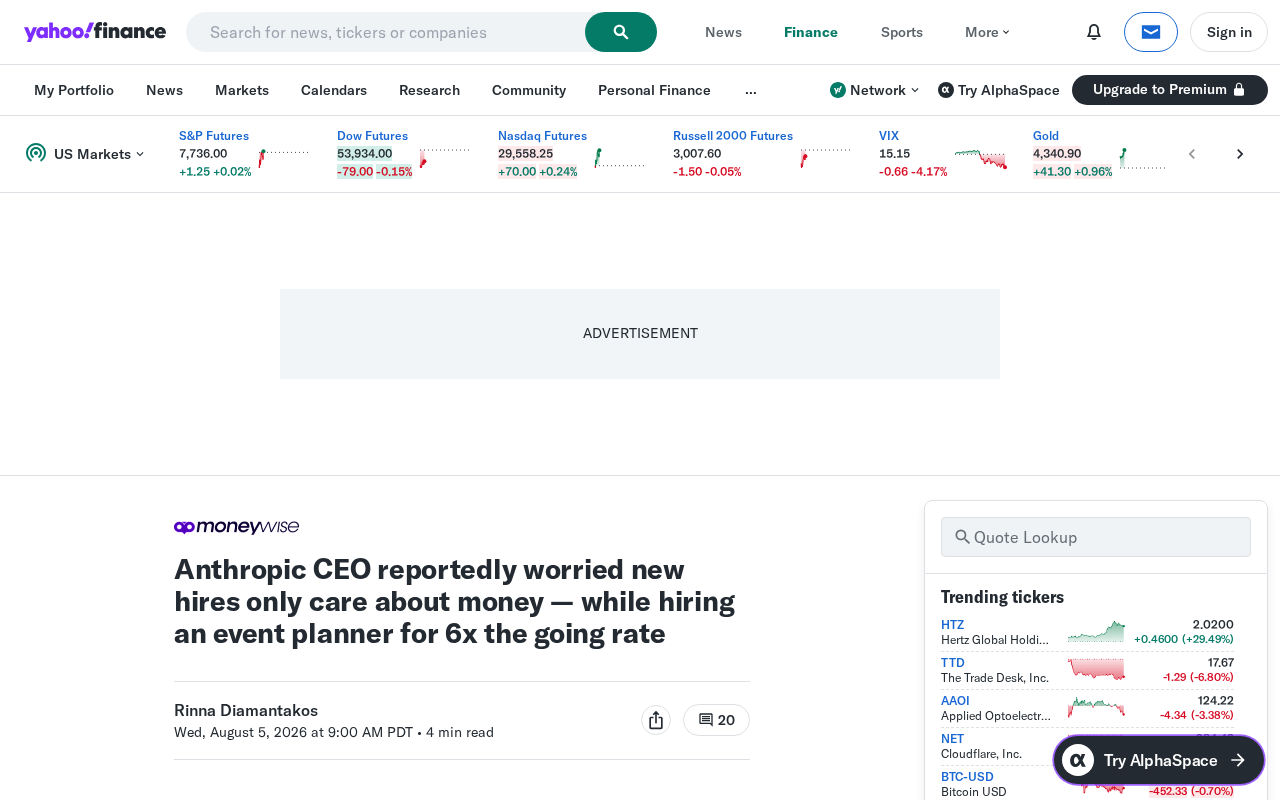Click Upgrade to Premium button
The image size is (1280, 800).
pos(1170,90)
